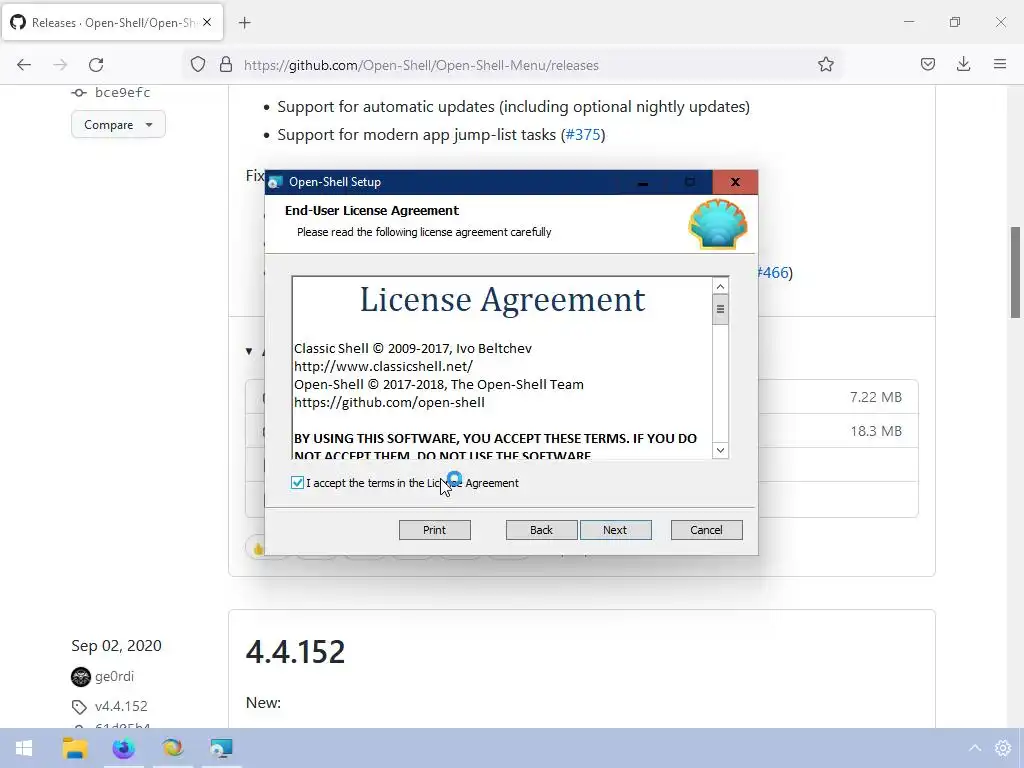Open the 4.4.152 release heading
The height and width of the screenshot is (768, 1024).
click(295, 652)
